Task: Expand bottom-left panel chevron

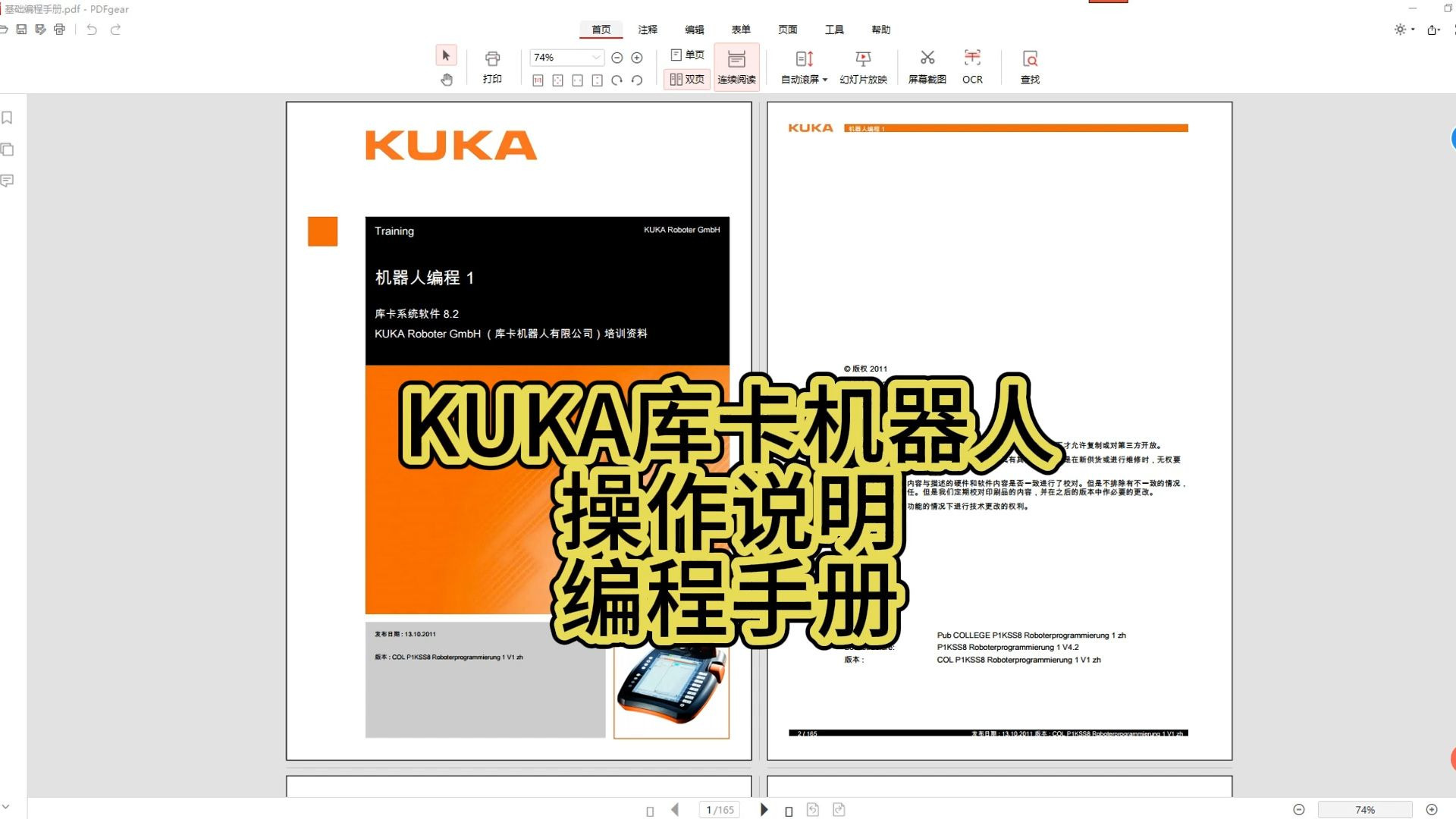Action: point(5,808)
